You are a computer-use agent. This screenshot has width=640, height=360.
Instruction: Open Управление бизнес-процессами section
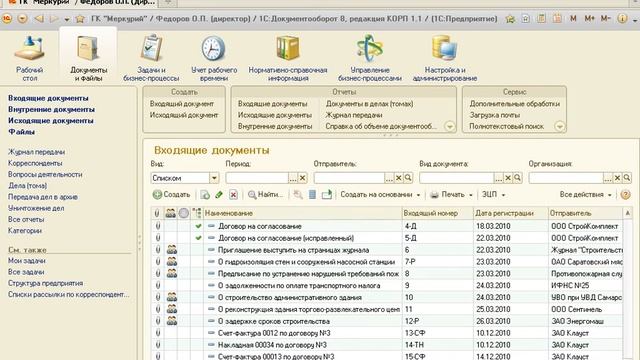[x=369, y=58]
